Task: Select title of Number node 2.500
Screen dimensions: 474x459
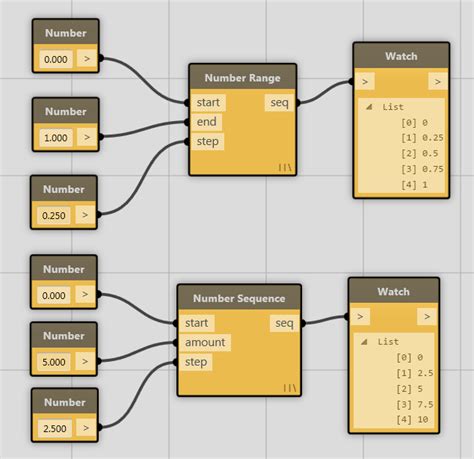Action: (x=65, y=402)
